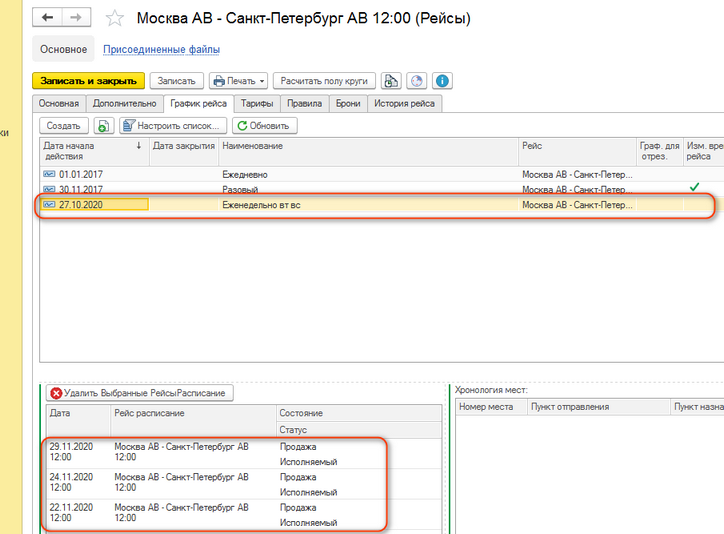Click the Записать и закрыть button
The width and height of the screenshot is (724, 534).
click(88, 81)
